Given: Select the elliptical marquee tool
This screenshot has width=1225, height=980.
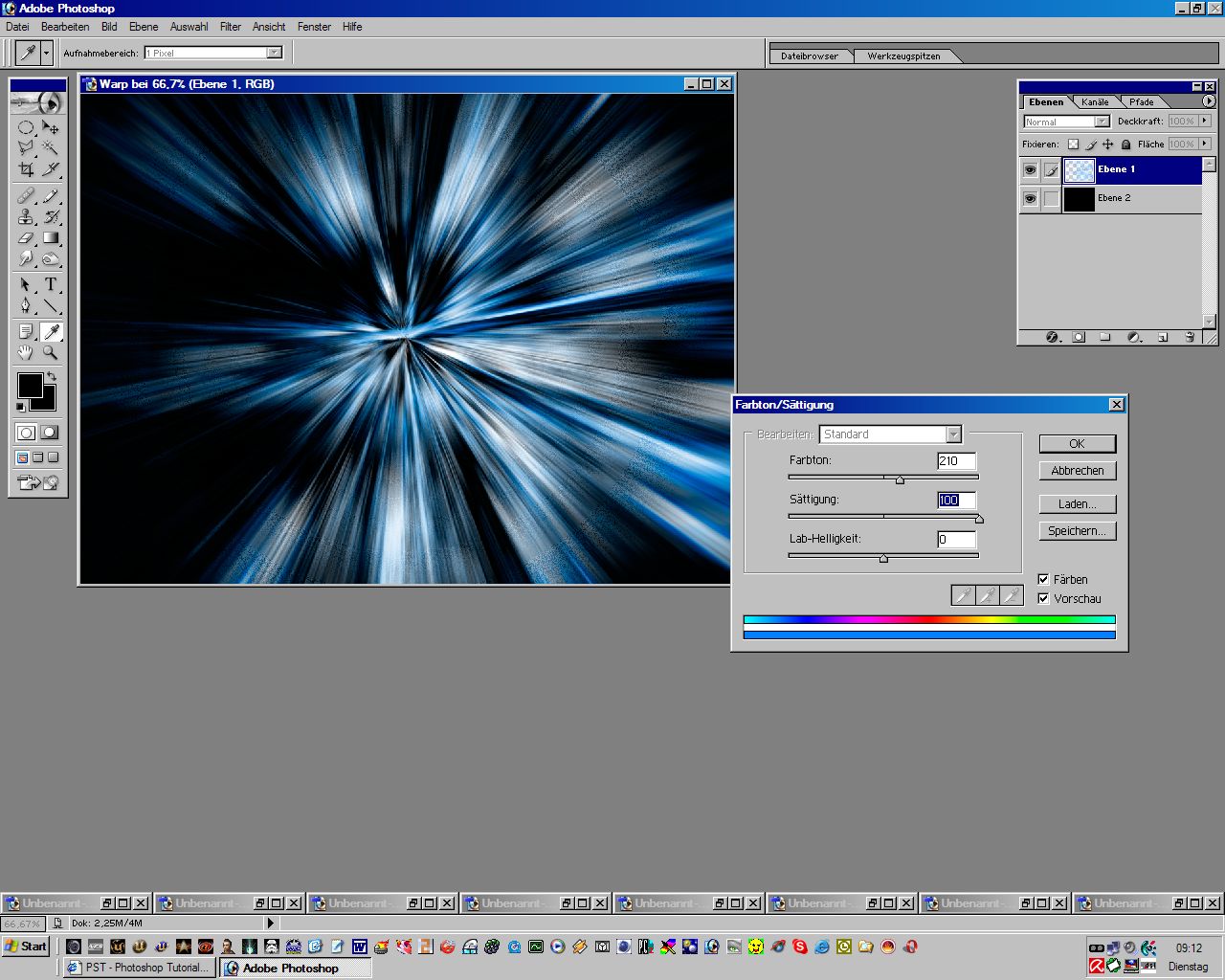Looking at the screenshot, I should pyautogui.click(x=26, y=127).
